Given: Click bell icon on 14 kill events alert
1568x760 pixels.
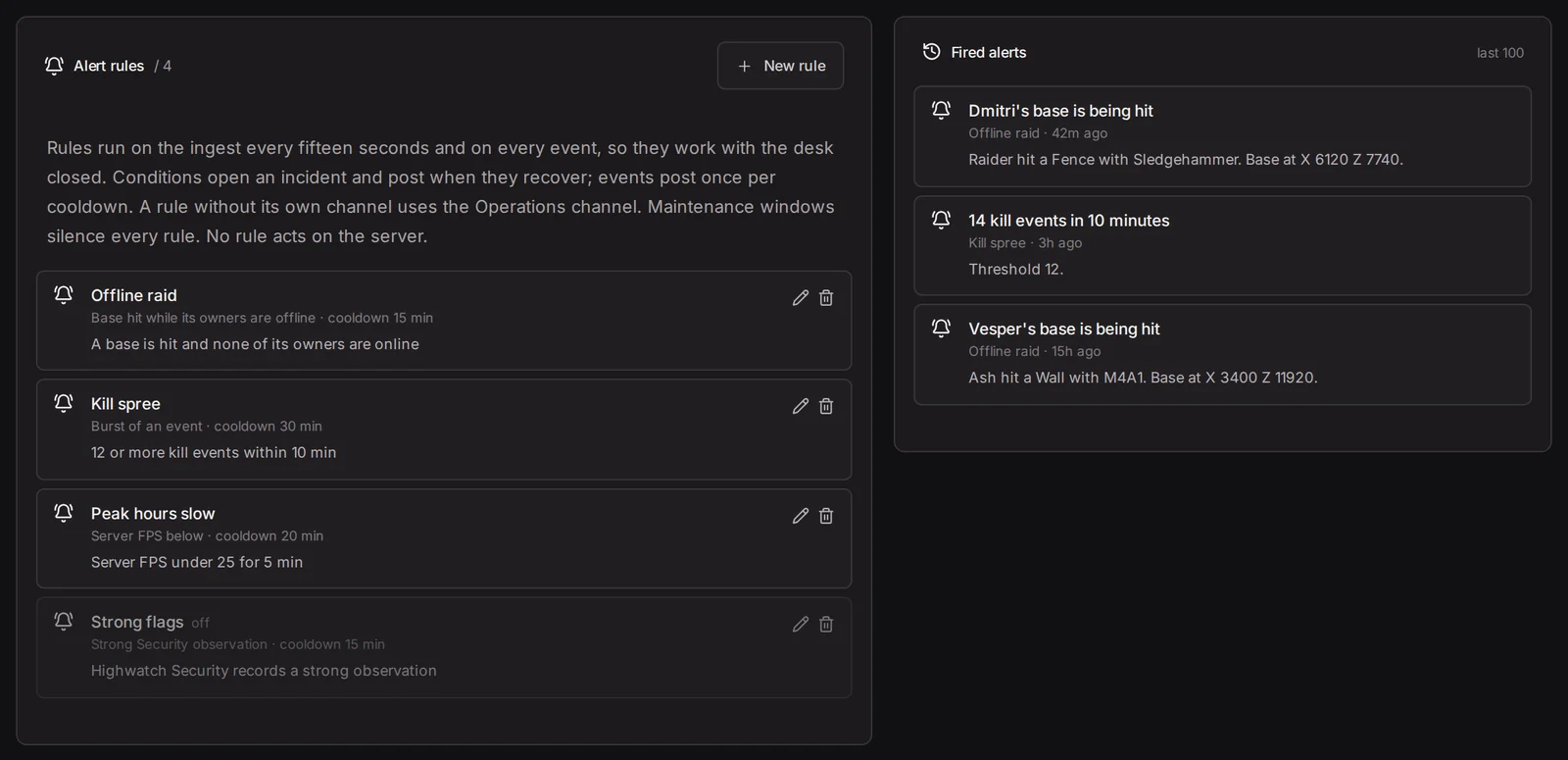Looking at the screenshot, I should (941, 220).
